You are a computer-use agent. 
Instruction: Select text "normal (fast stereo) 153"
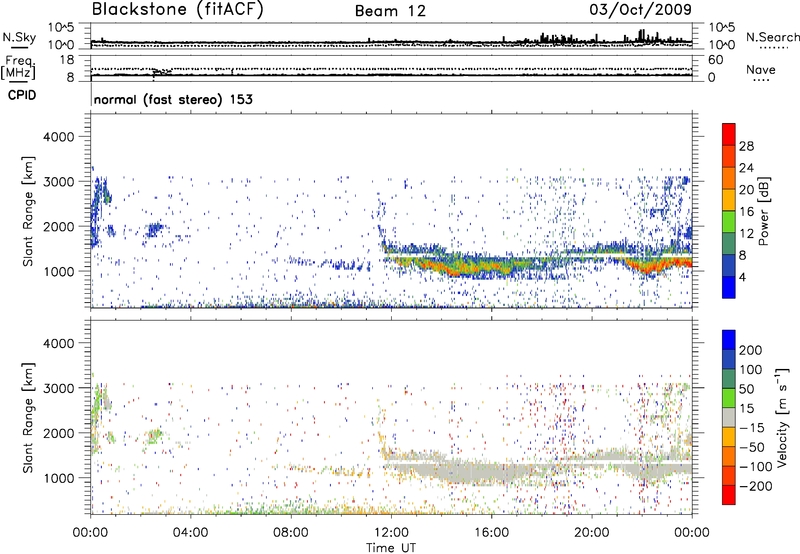click(x=173, y=99)
